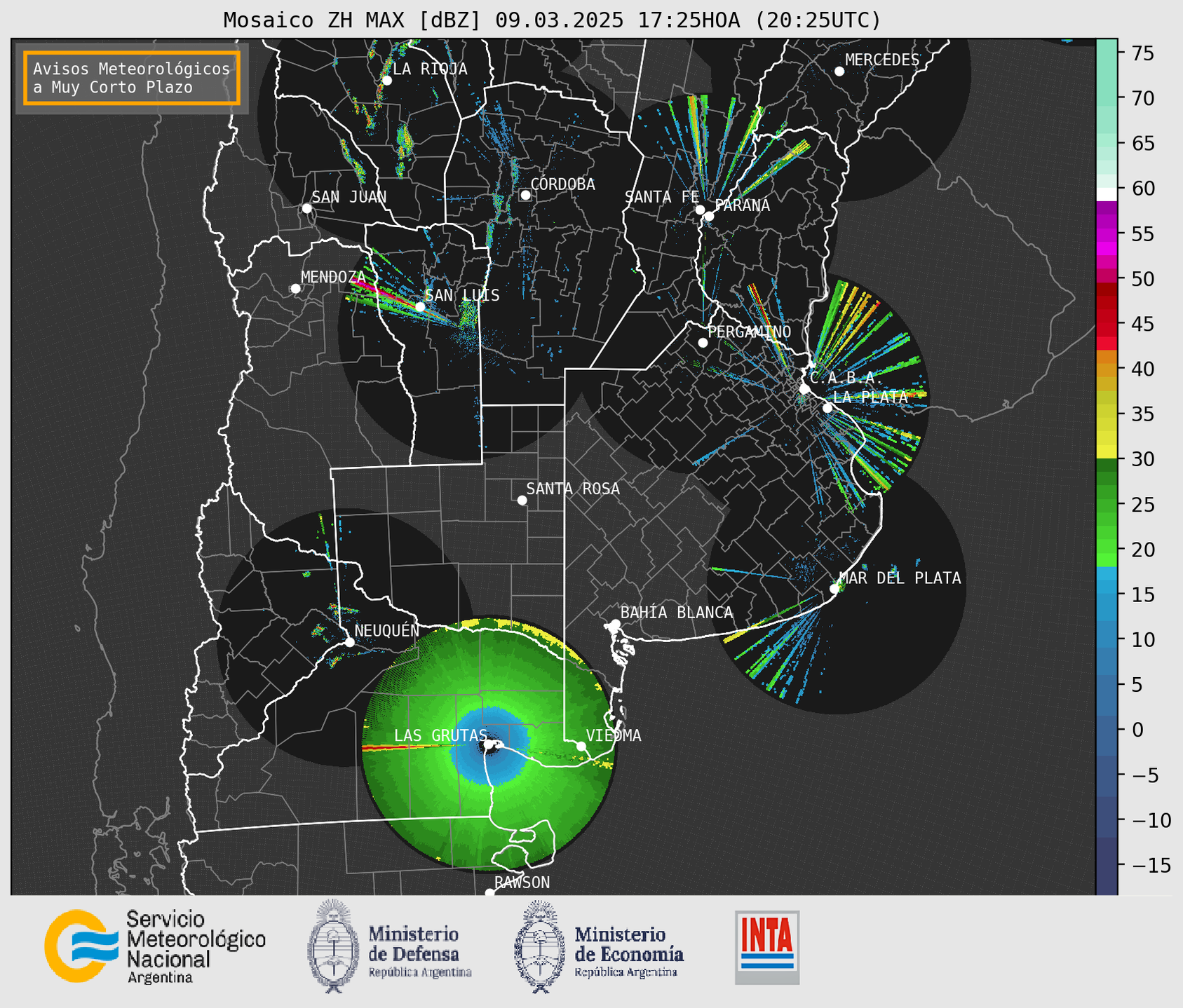Click the SANTA ROSA map label
The width and height of the screenshot is (1183, 1008).
point(573,489)
